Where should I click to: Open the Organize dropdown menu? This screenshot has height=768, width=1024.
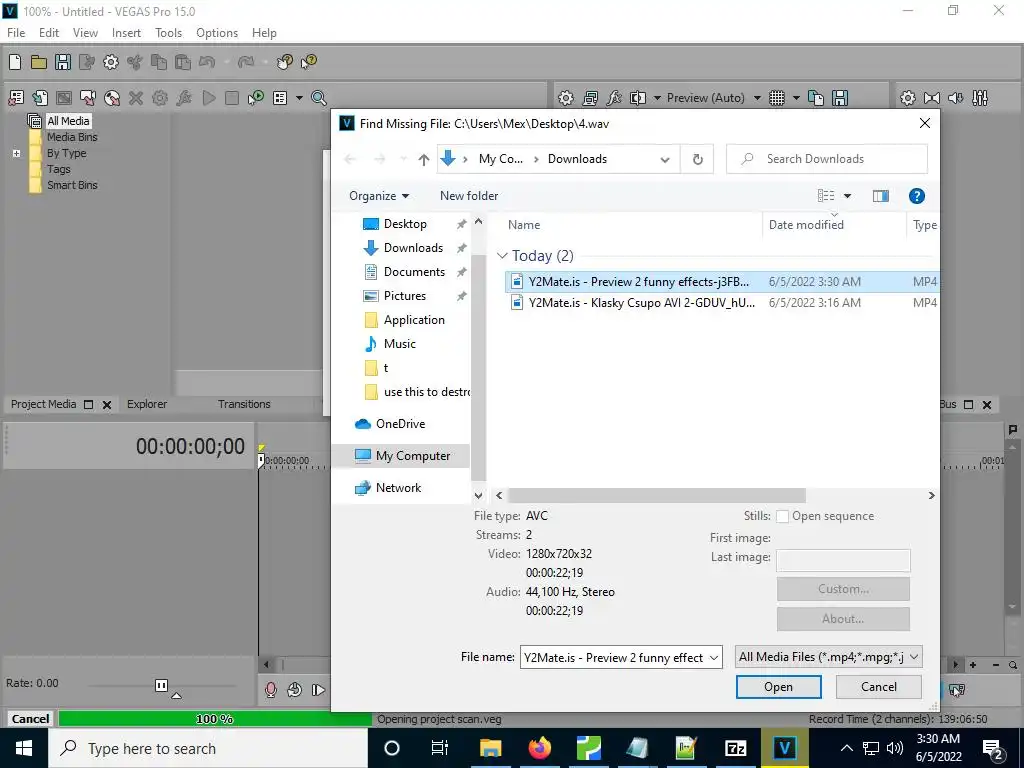pos(379,196)
